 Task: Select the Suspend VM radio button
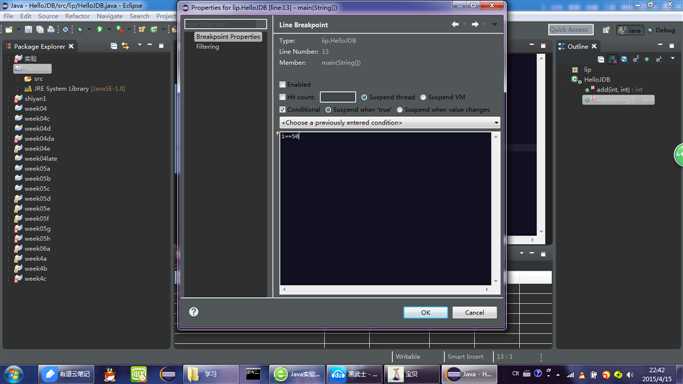pos(423,97)
